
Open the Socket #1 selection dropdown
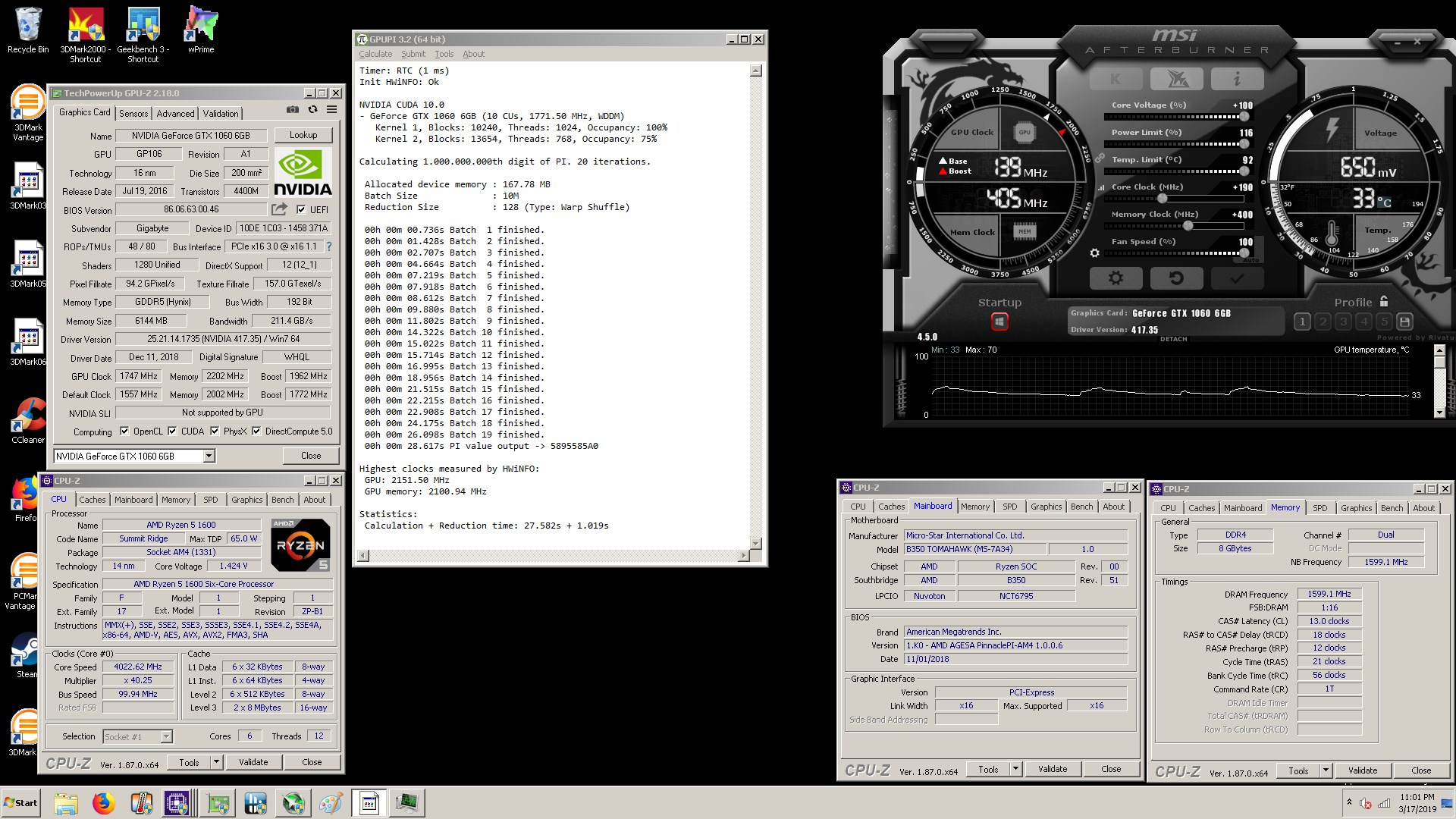166,736
